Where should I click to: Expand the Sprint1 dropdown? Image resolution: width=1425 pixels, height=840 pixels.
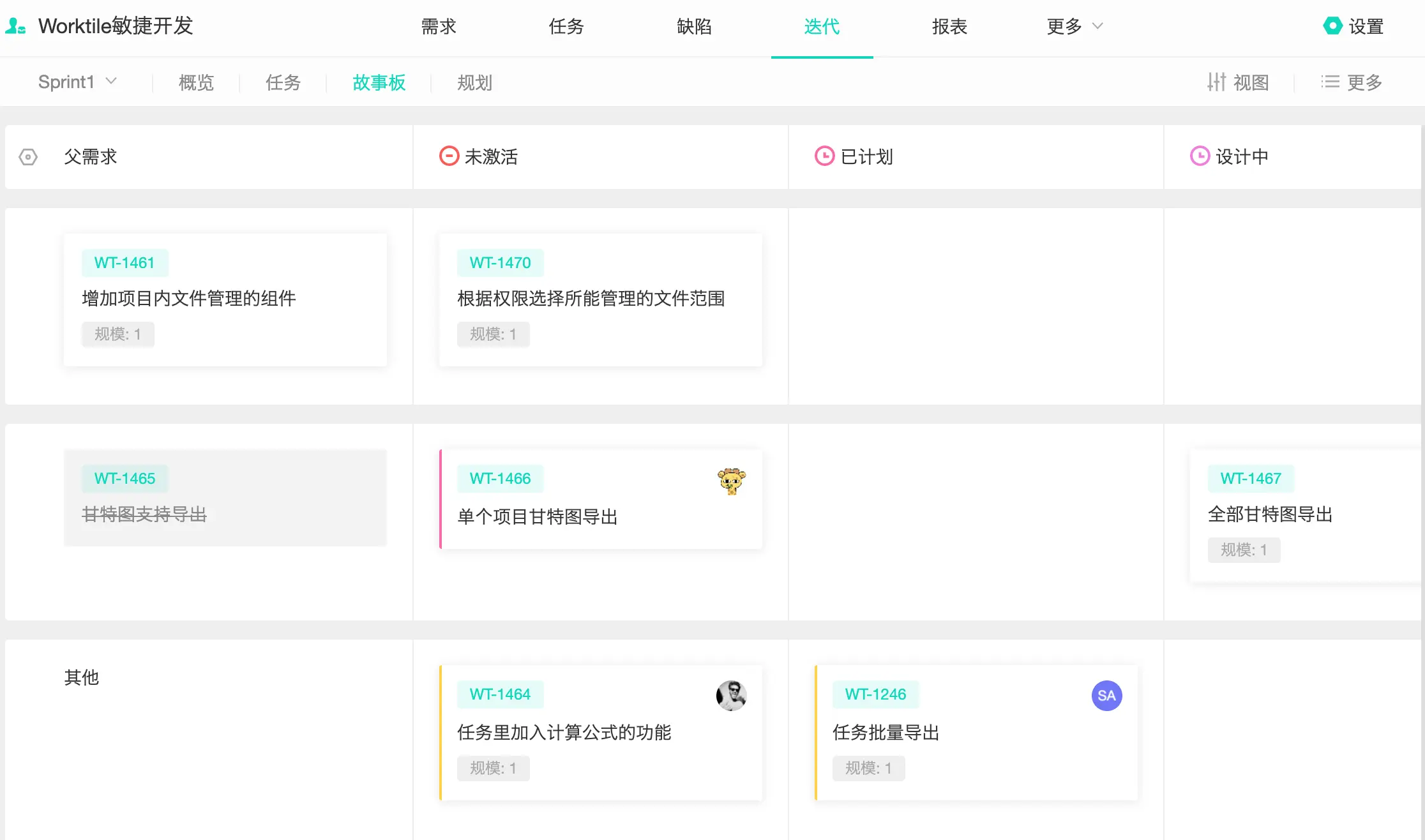[77, 82]
